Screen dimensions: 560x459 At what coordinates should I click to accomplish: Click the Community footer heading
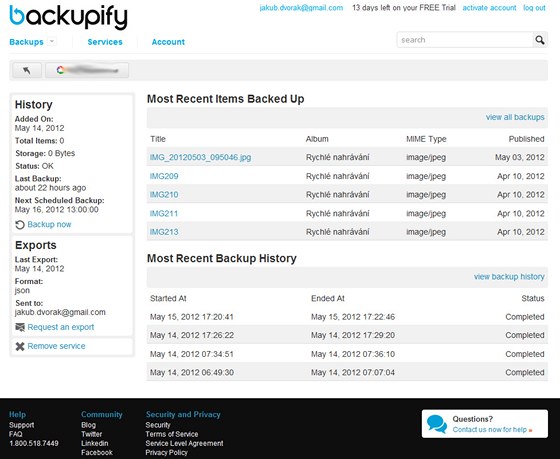pyautogui.click(x=101, y=414)
